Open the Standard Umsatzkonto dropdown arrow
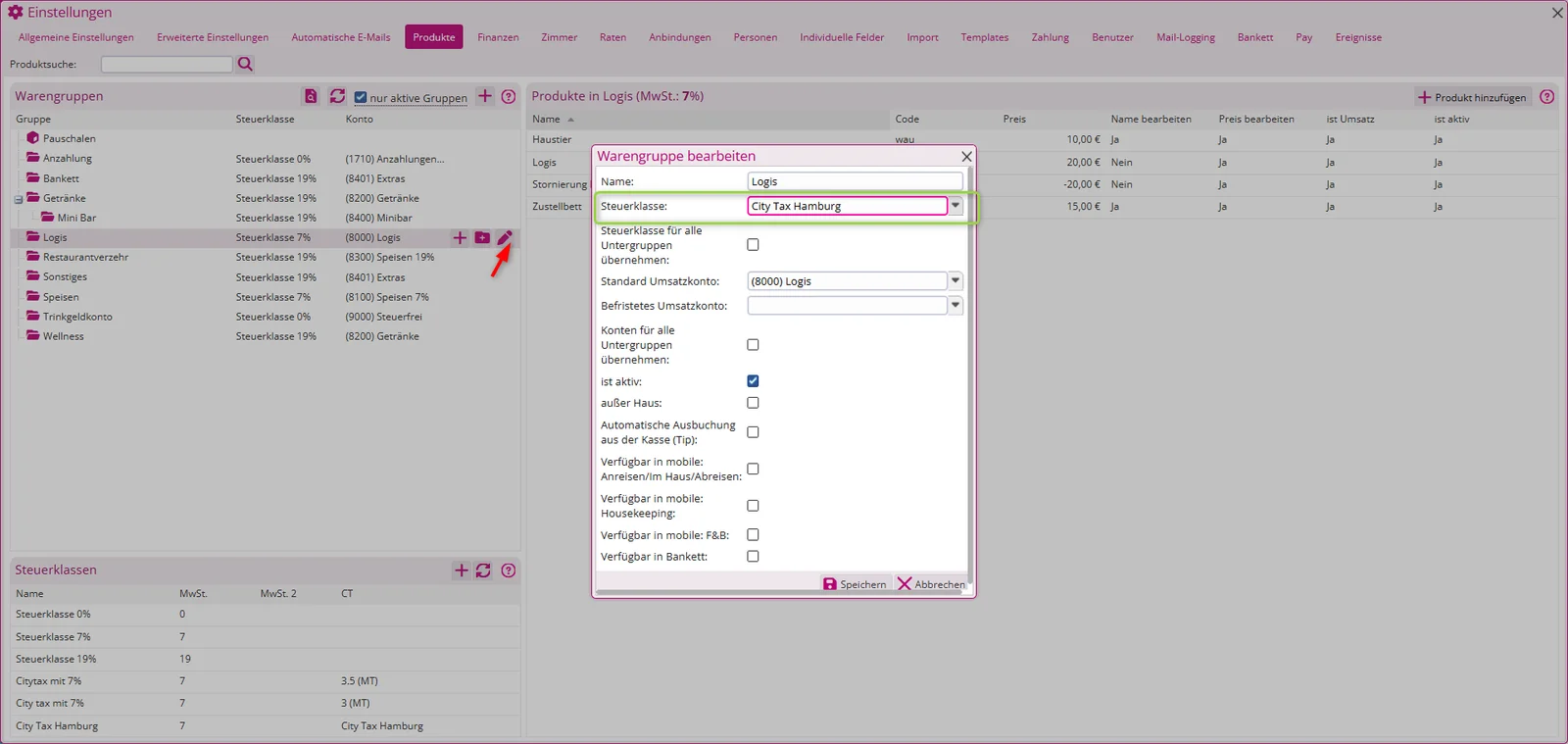The height and width of the screenshot is (744, 1568). (x=955, y=281)
